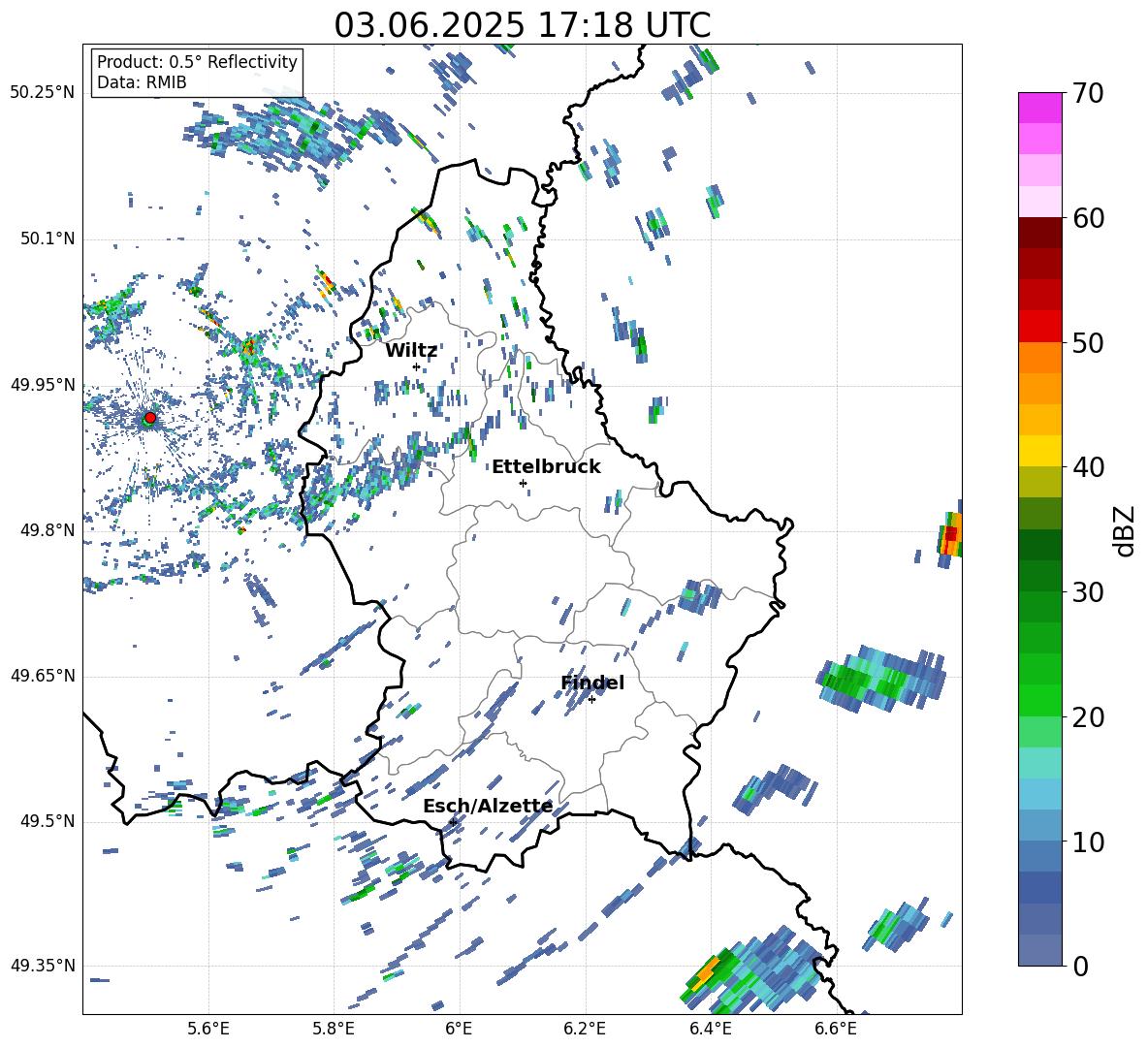Click the dark blue swatch below 10 dBZ

[1039, 887]
